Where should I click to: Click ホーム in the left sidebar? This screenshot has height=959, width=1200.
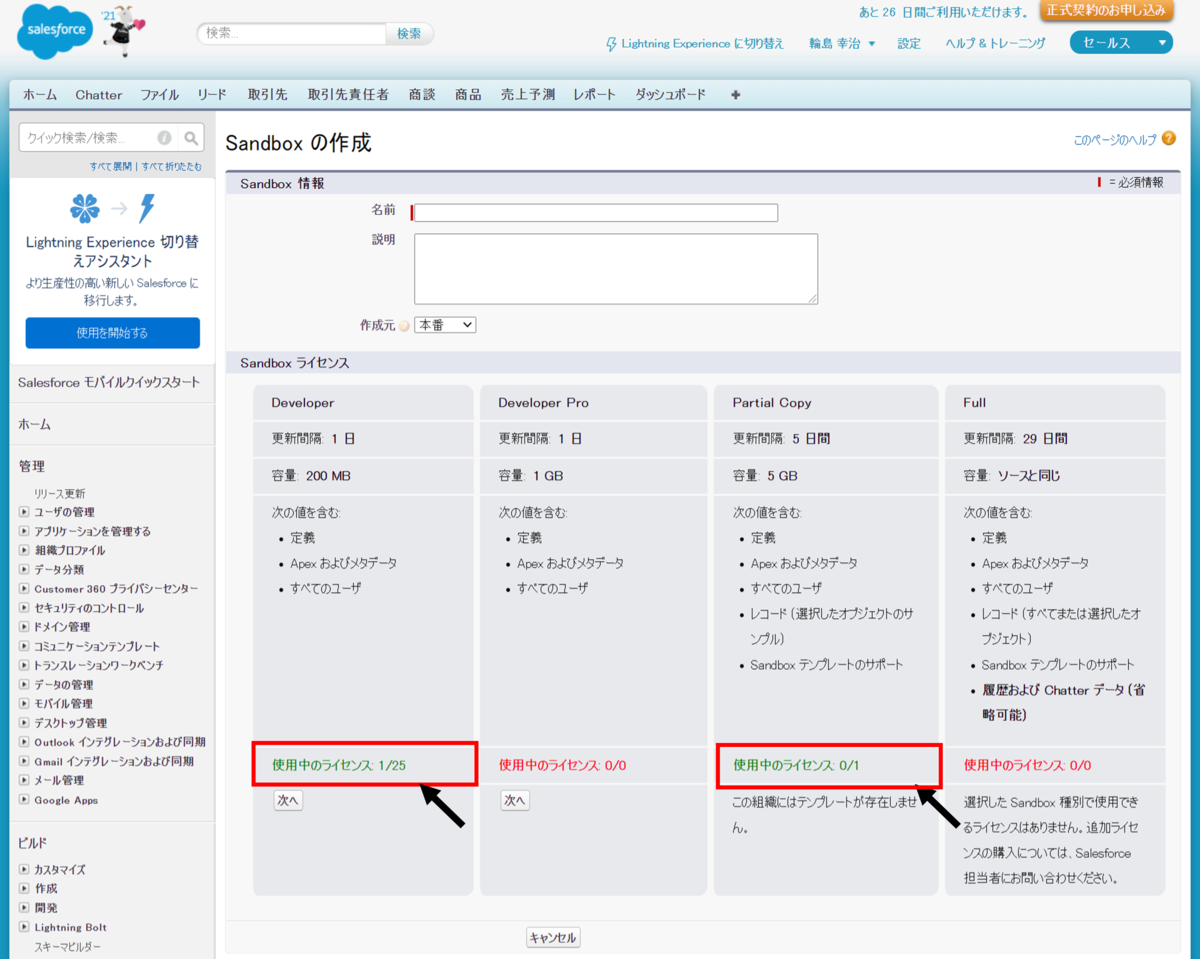point(34,424)
